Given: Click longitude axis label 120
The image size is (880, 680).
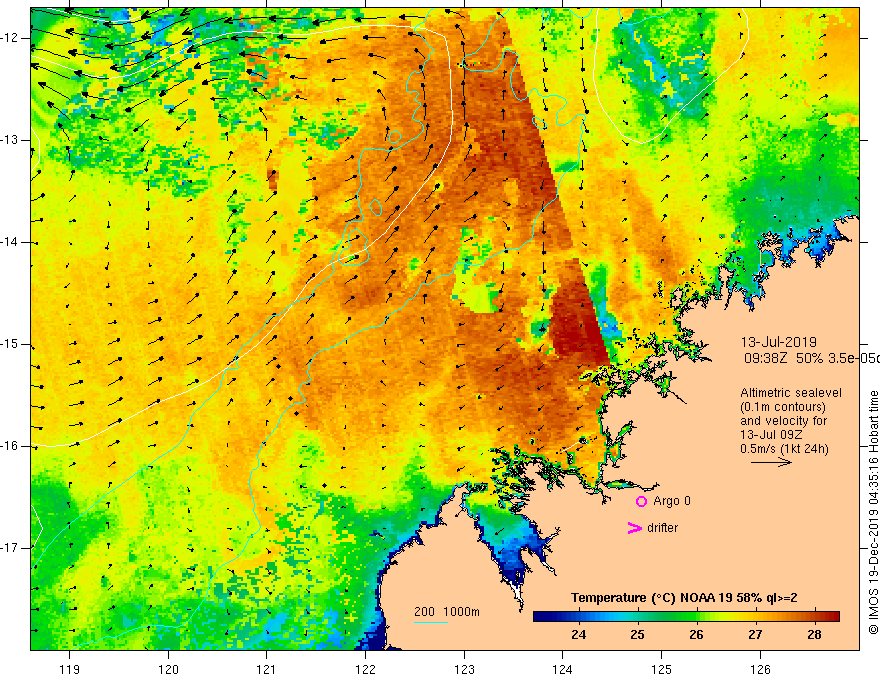Looking at the screenshot, I should click(x=168, y=669).
